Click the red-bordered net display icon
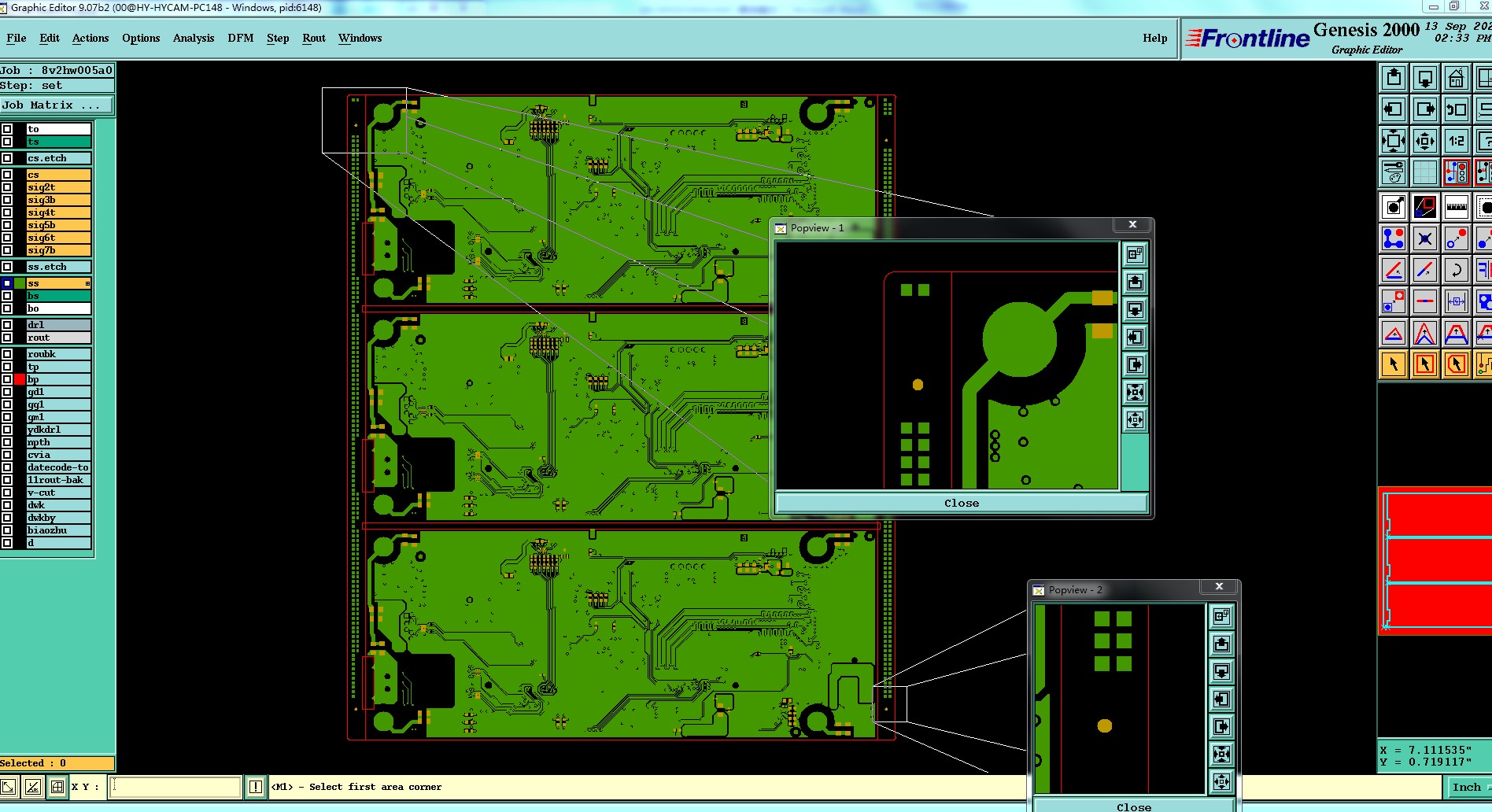The image size is (1492, 812). coord(1457,172)
